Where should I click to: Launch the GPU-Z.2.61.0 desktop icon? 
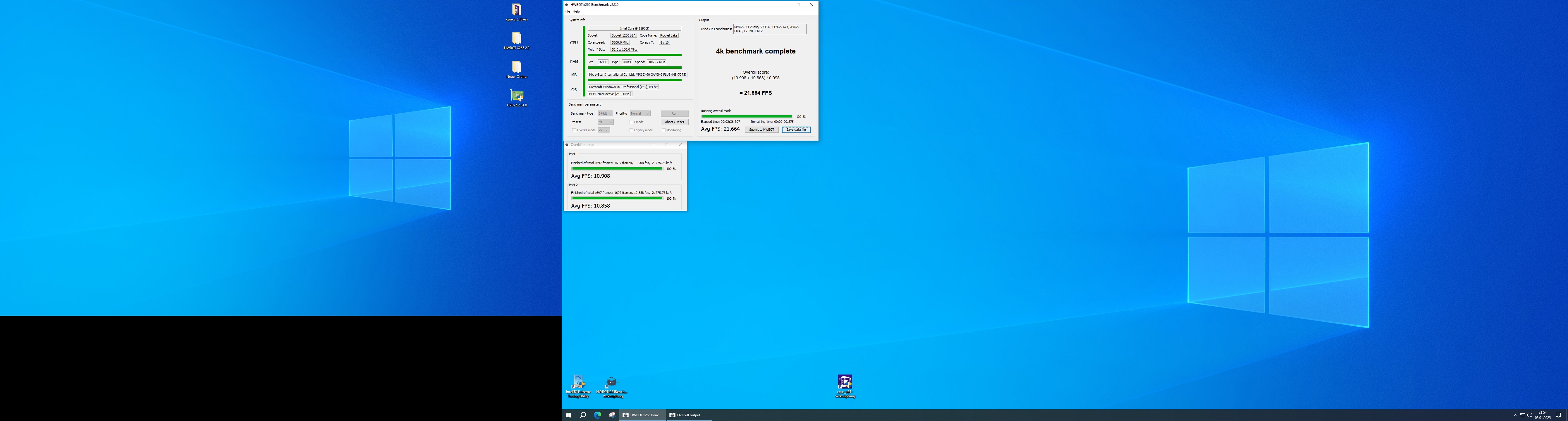tap(517, 98)
